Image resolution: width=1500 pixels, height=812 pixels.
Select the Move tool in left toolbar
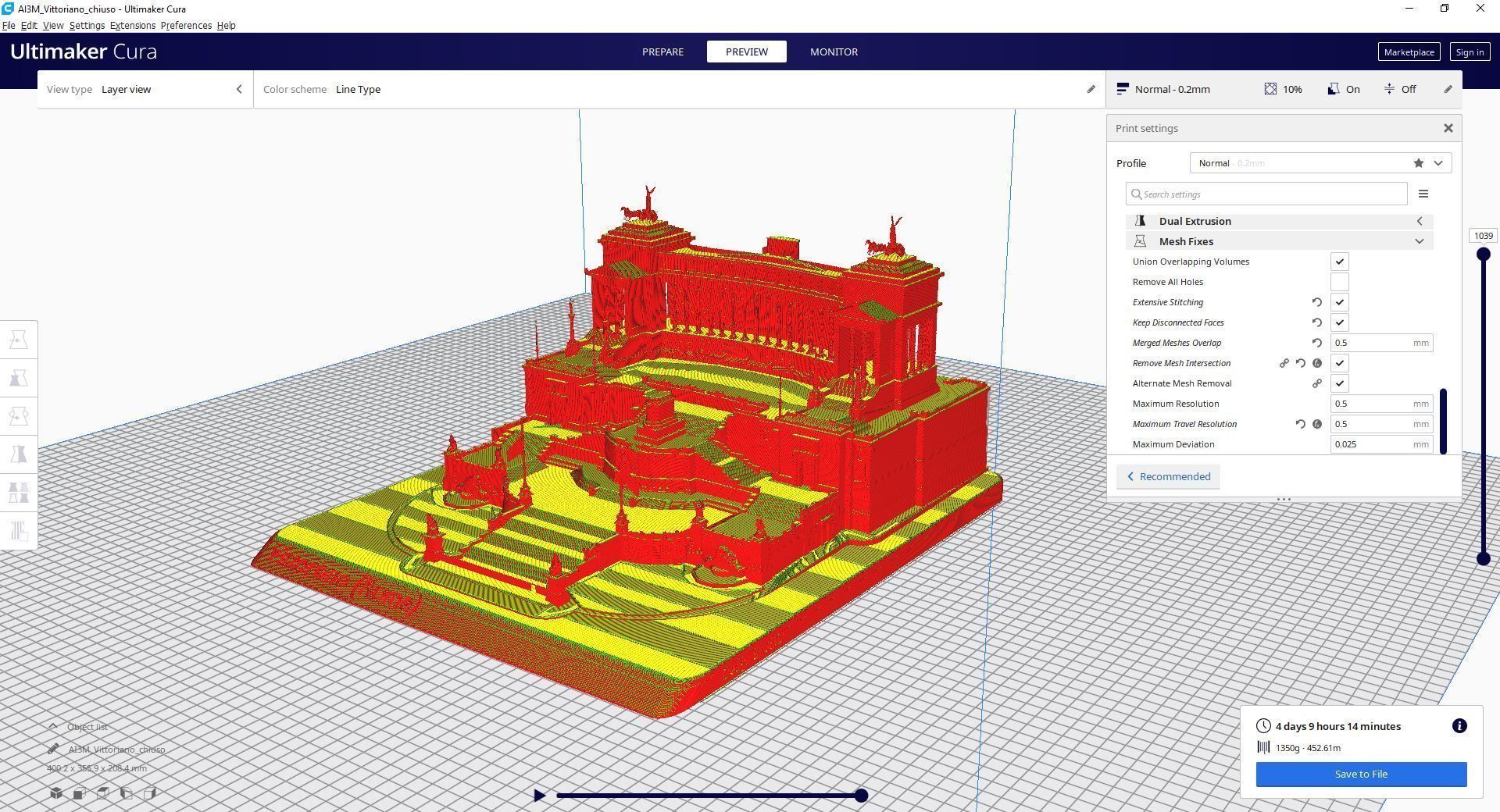pyautogui.click(x=19, y=340)
